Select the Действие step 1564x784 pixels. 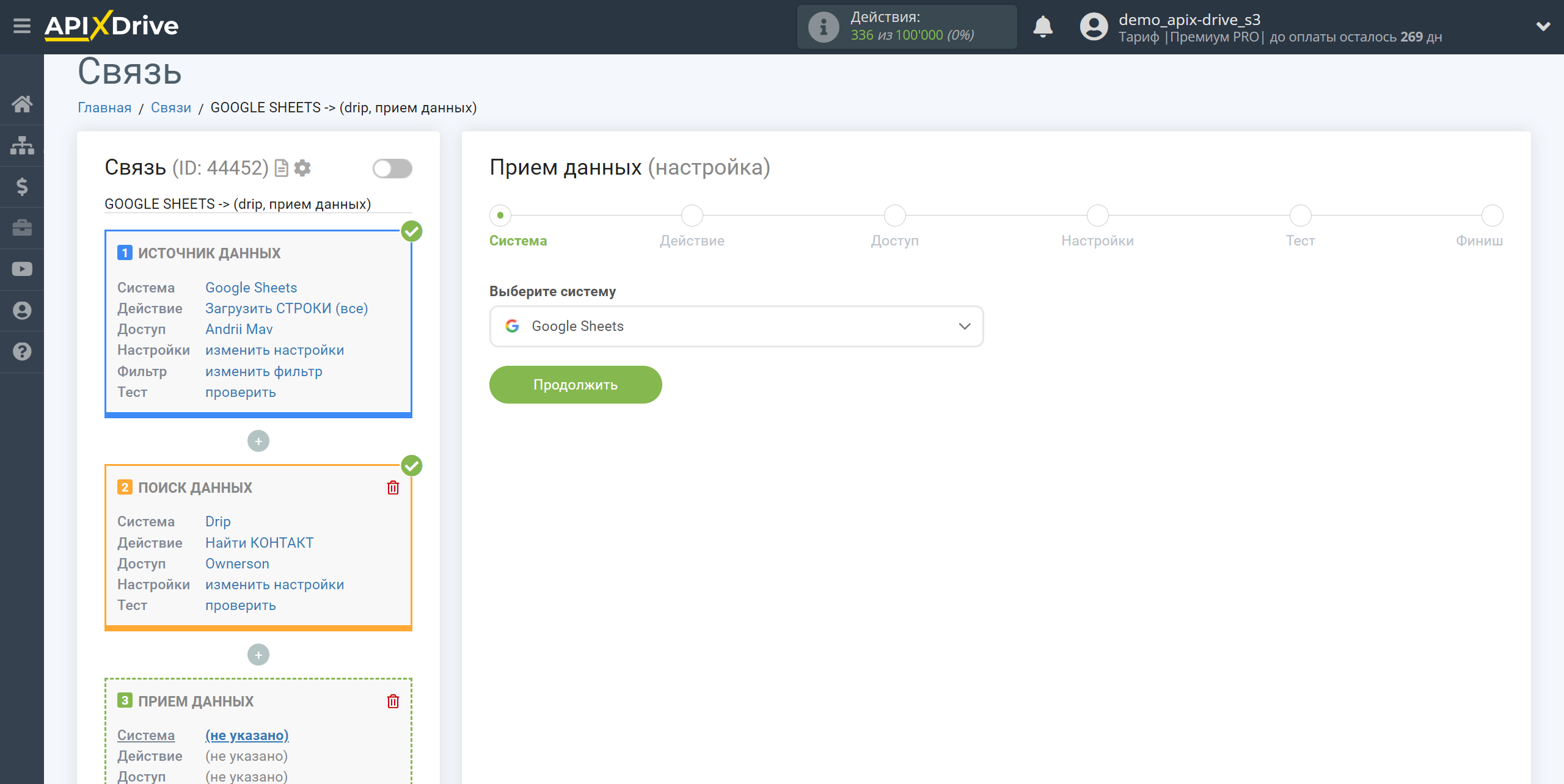point(692,216)
